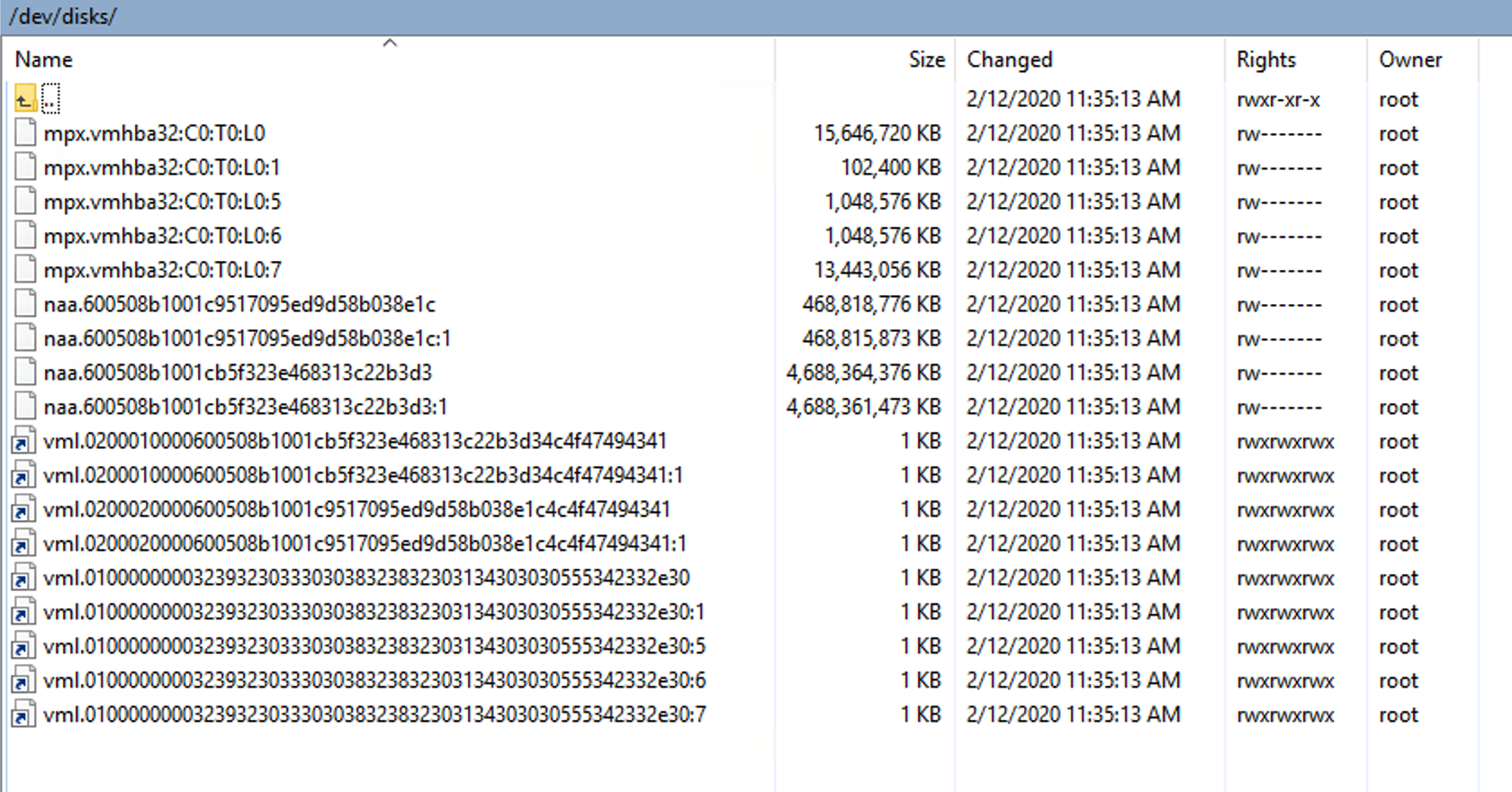Select file name mpx.vmhba32:C0:T0:L0:1
The width and height of the screenshot is (1512, 792).
(x=162, y=167)
